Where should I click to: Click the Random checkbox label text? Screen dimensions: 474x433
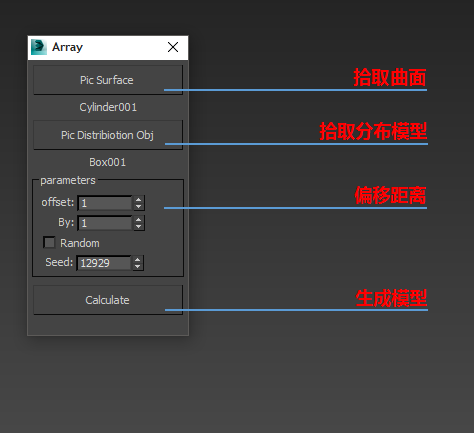(80, 243)
